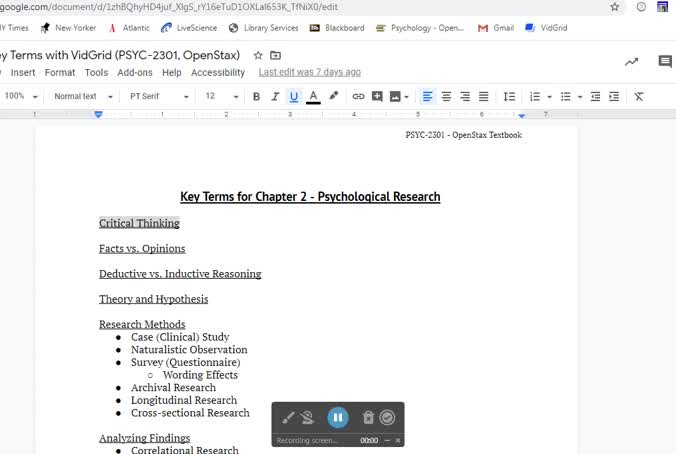Image resolution: width=676 pixels, height=454 pixels.
Task: Toggle bulleted list
Action: point(566,97)
